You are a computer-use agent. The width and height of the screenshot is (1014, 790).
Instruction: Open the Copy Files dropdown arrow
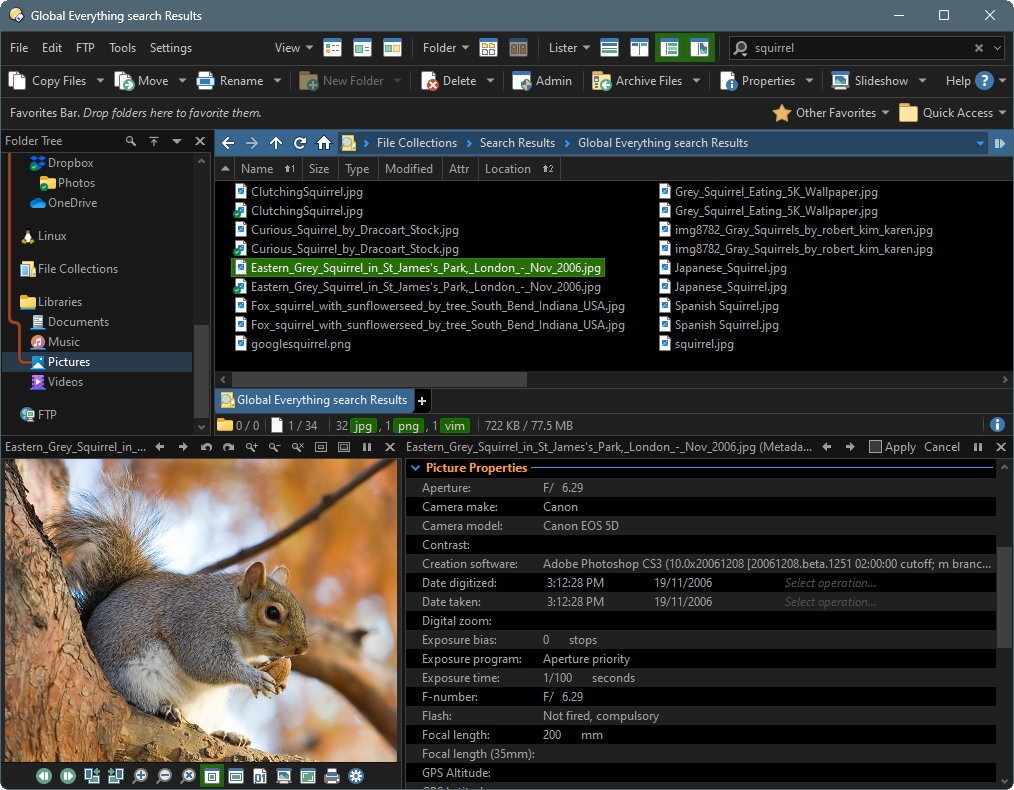tap(99, 81)
